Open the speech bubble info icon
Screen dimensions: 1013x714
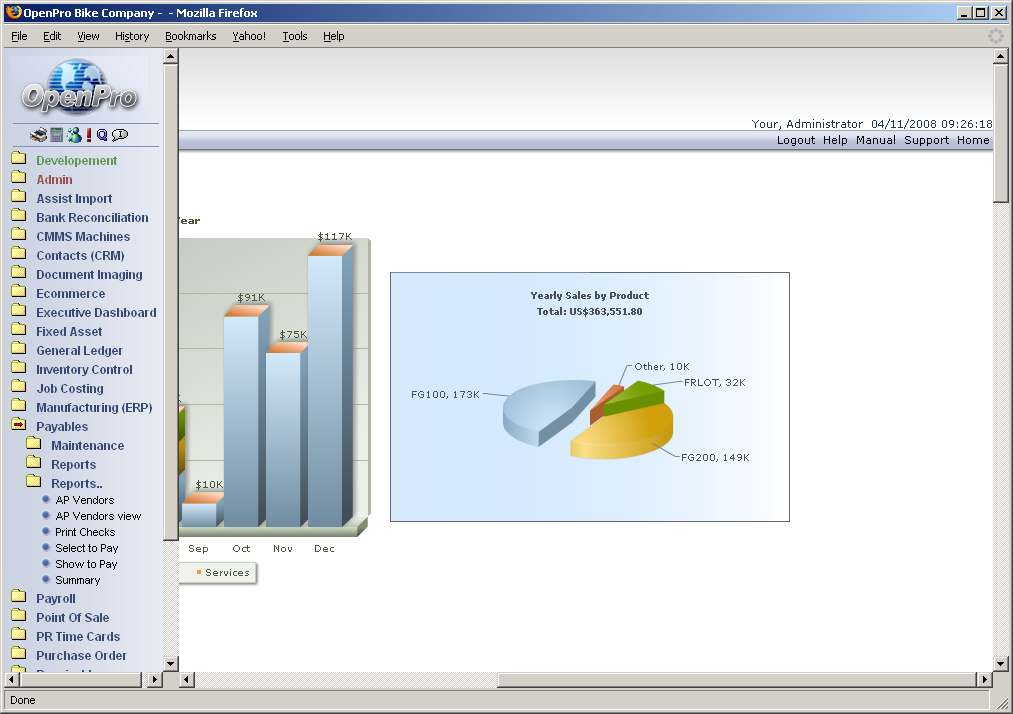[120, 135]
